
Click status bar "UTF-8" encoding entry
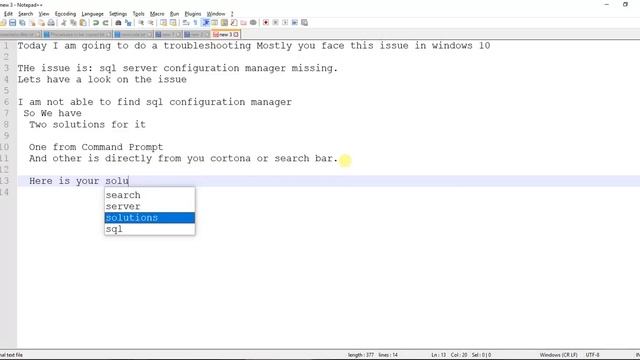click(x=593, y=355)
